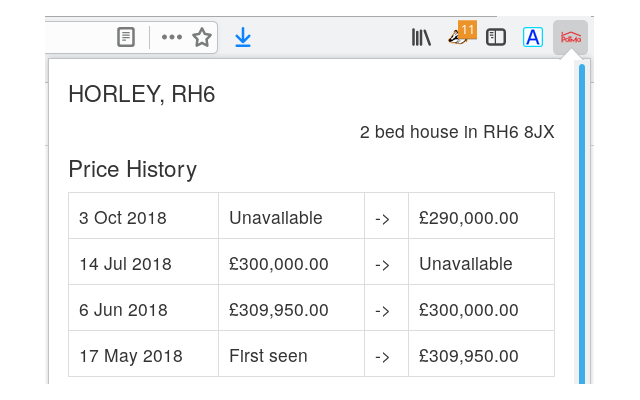Click the £309,950.00 cell in 6 Jun row
Viewport: 640px width, 400px height.
pos(291,308)
